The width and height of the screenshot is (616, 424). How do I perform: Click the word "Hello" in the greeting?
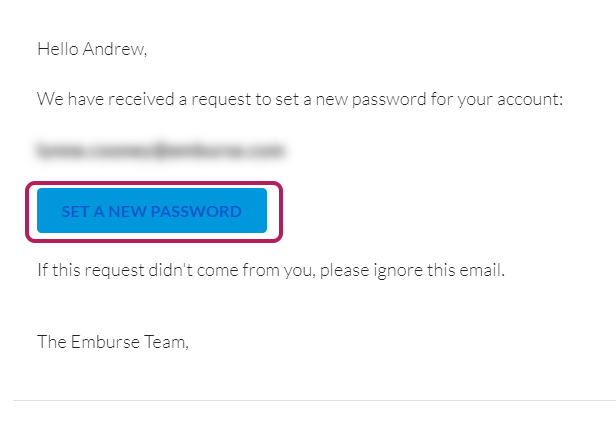[x=58, y=47]
